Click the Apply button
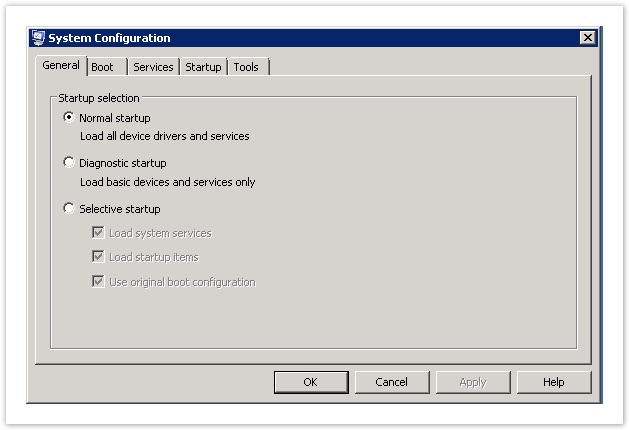Viewport: 629px width, 430px height. [473, 382]
